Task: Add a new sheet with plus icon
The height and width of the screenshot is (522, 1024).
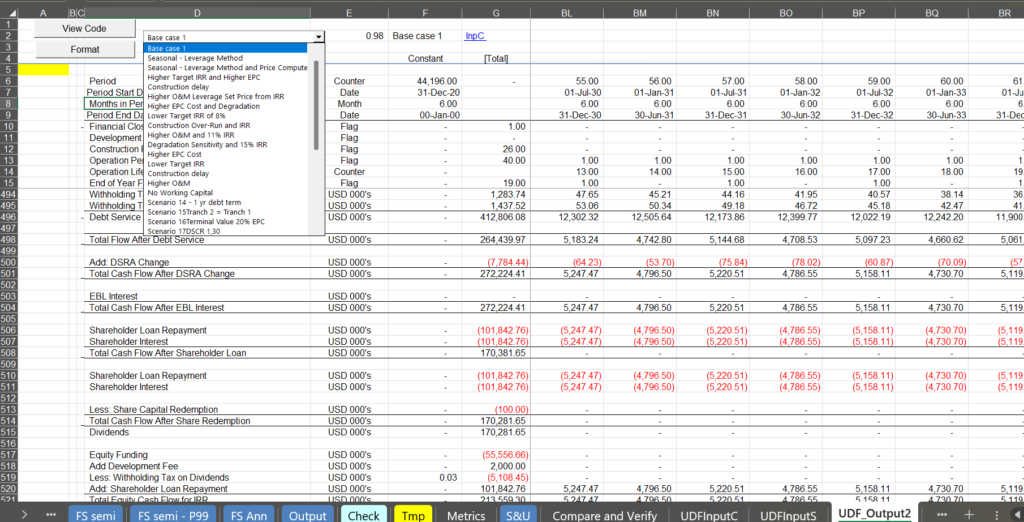Action: click(970, 515)
